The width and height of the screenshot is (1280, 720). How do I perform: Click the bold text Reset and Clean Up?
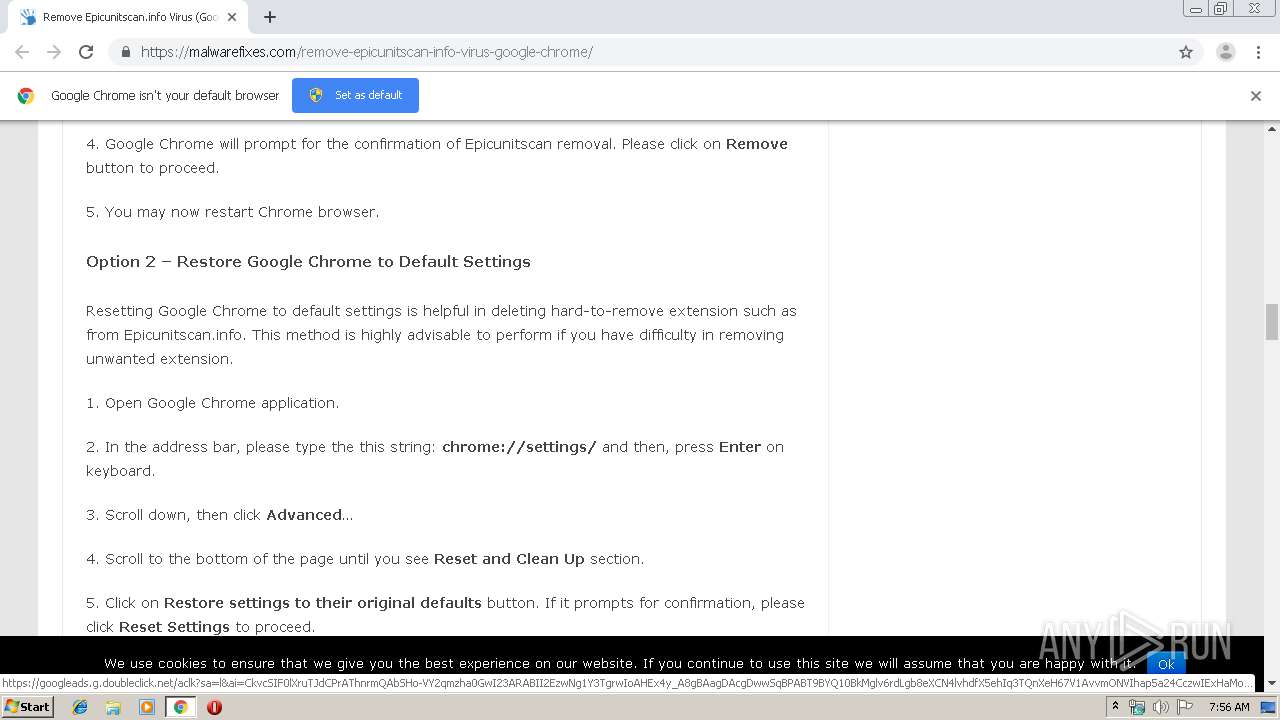(x=509, y=559)
